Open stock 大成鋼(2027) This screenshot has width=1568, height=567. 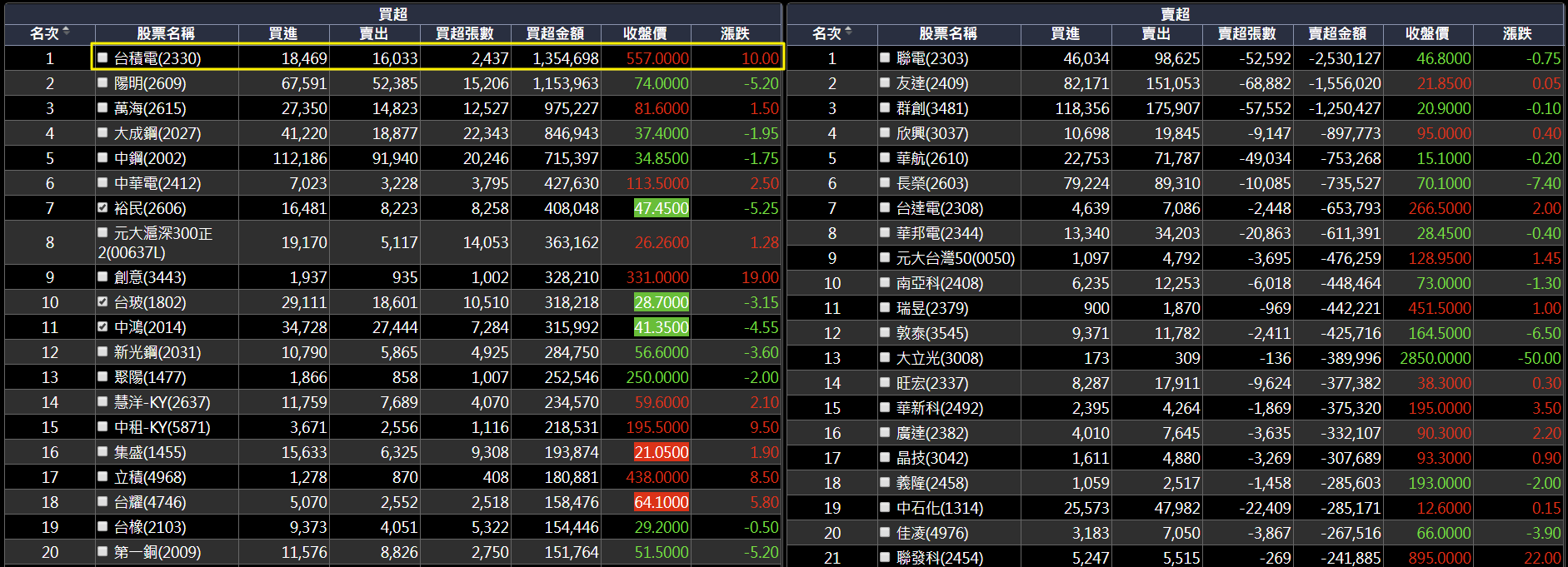157,133
